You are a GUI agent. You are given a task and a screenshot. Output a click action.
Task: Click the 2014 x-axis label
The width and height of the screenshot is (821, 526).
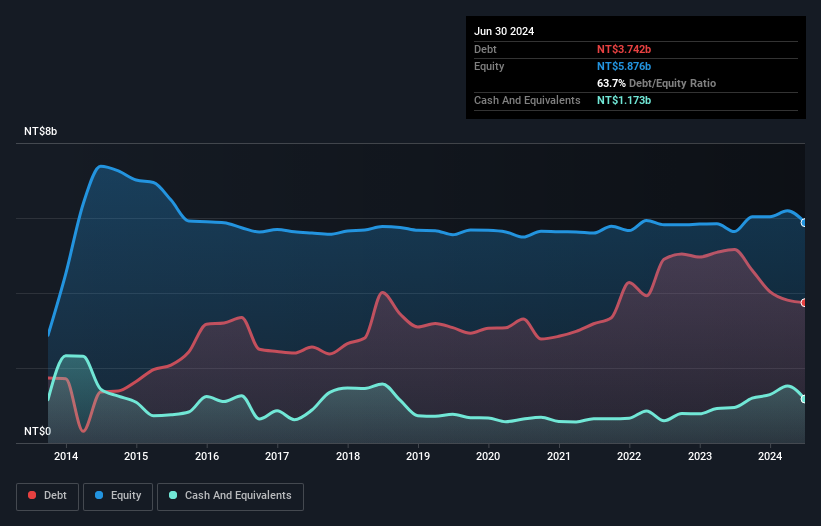(x=66, y=456)
